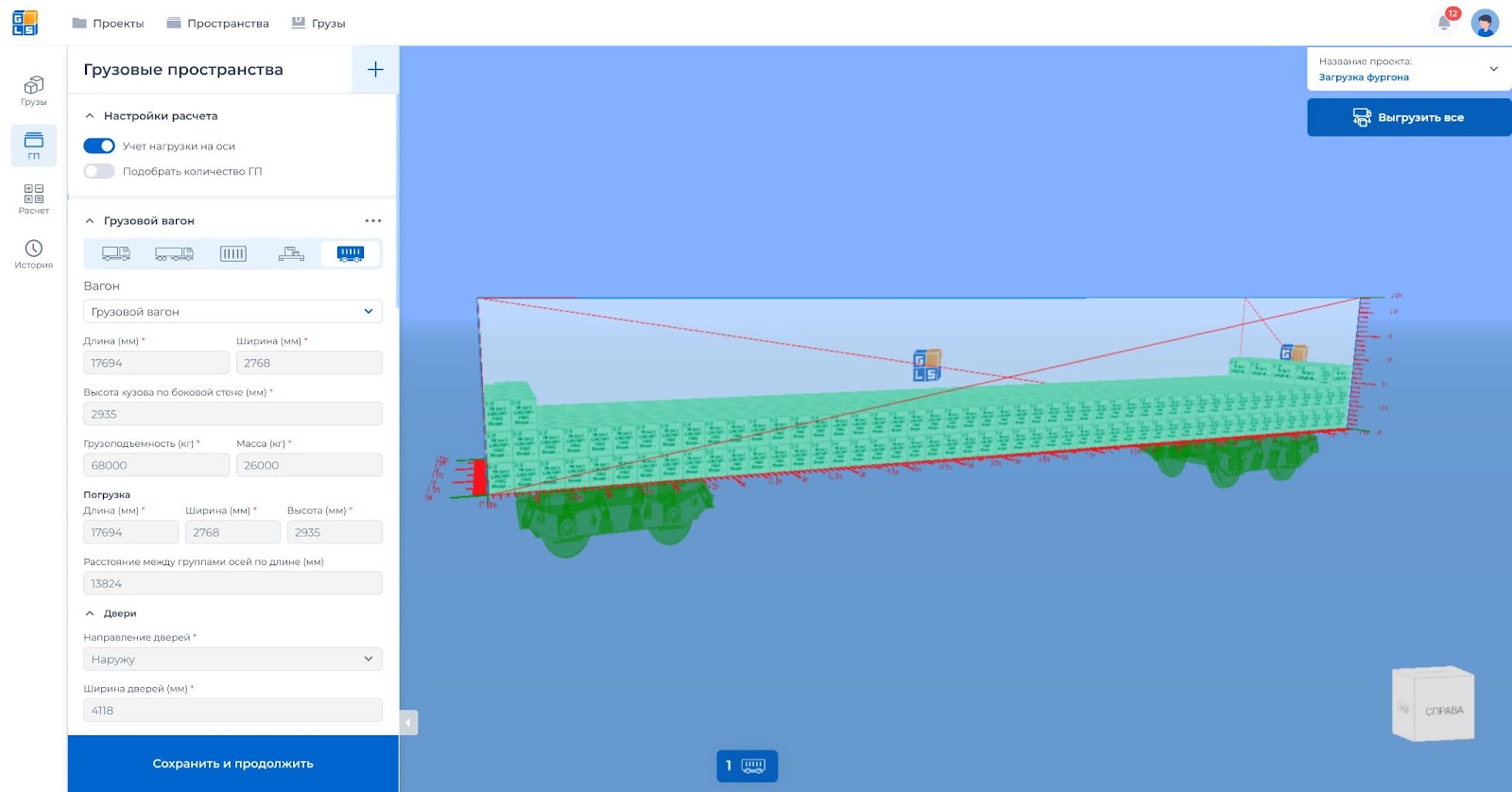Viewport: 1512px width, 792px height.
Task: Open the Грузы sidebar section
Action: [x=34, y=91]
